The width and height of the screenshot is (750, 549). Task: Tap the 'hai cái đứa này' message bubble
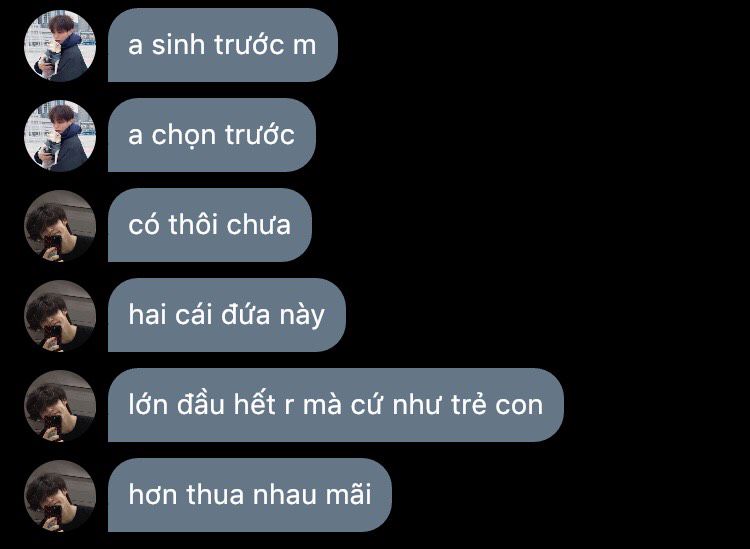click(x=227, y=315)
